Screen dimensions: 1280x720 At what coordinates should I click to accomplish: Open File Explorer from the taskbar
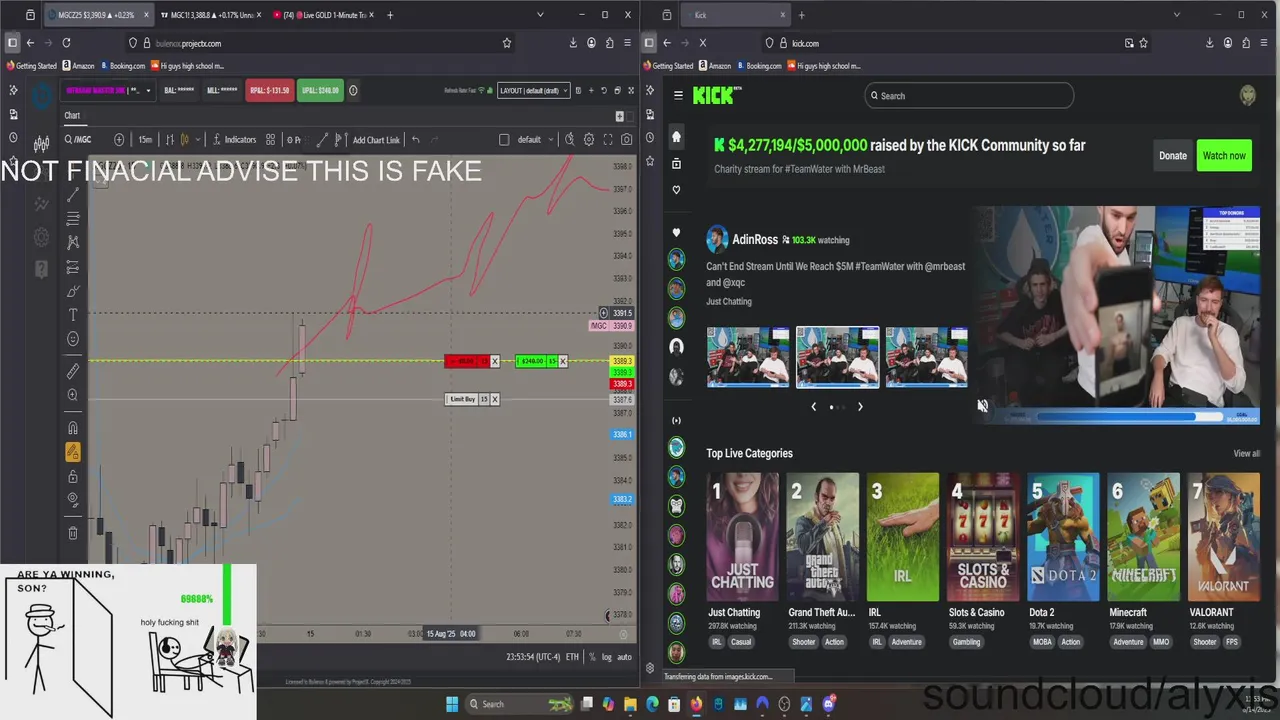(x=631, y=704)
